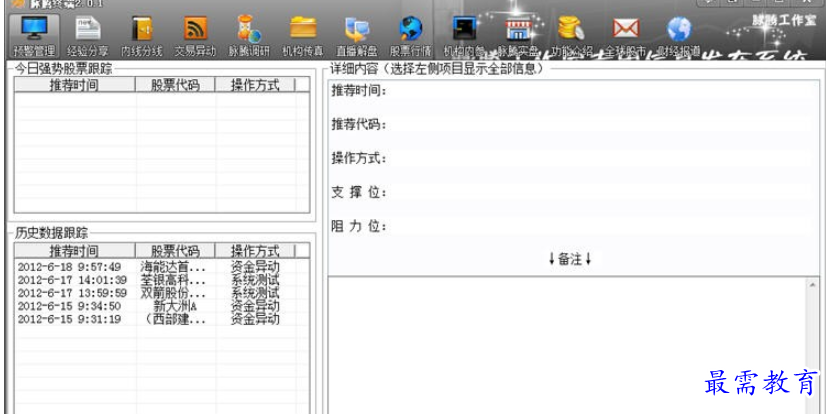The image size is (826, 414).
Task: Sort 今日强势股票跟踪 by 推荐时间 header
Action: coord(74,85)
